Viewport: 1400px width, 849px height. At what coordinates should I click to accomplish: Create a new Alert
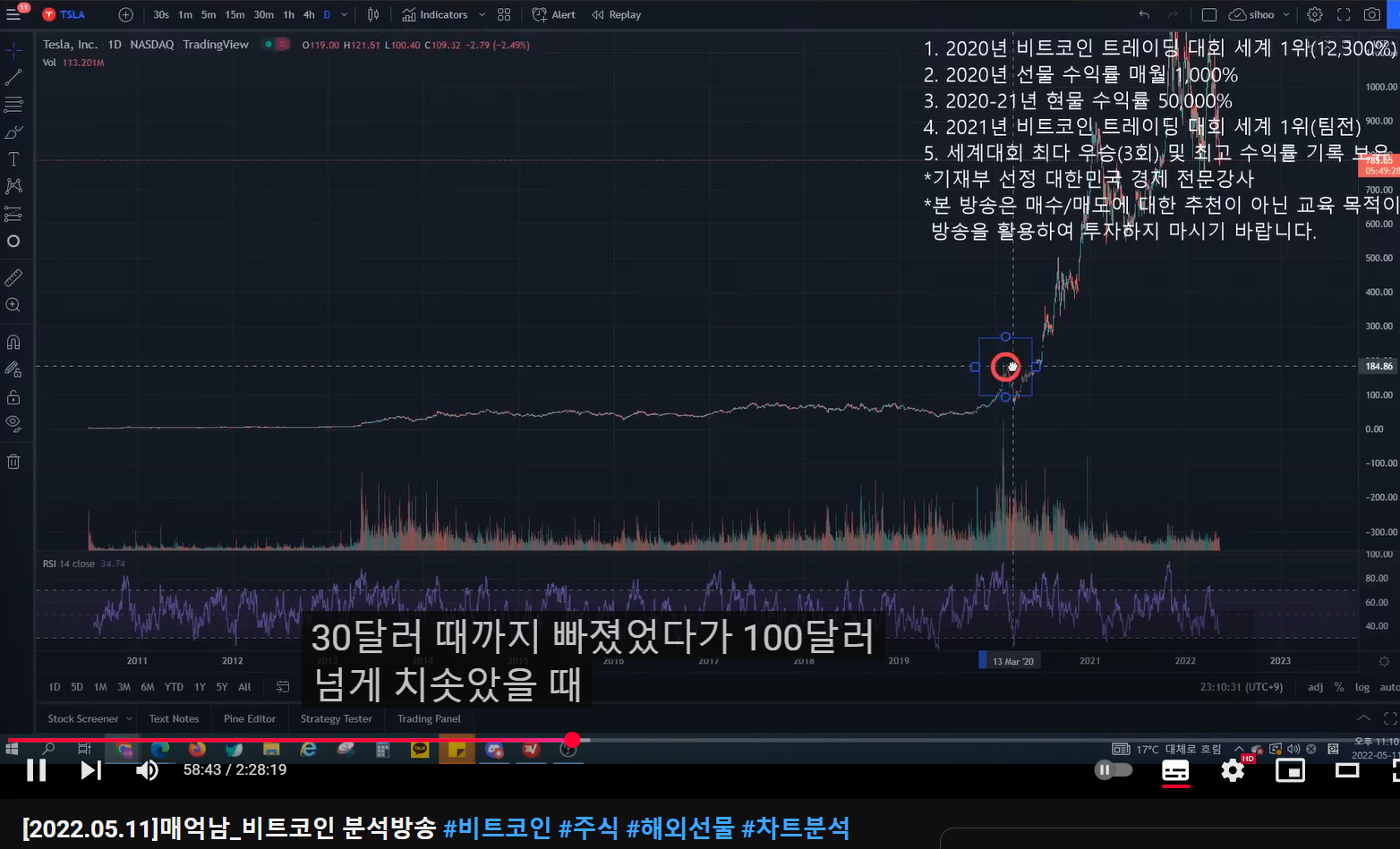554,14
